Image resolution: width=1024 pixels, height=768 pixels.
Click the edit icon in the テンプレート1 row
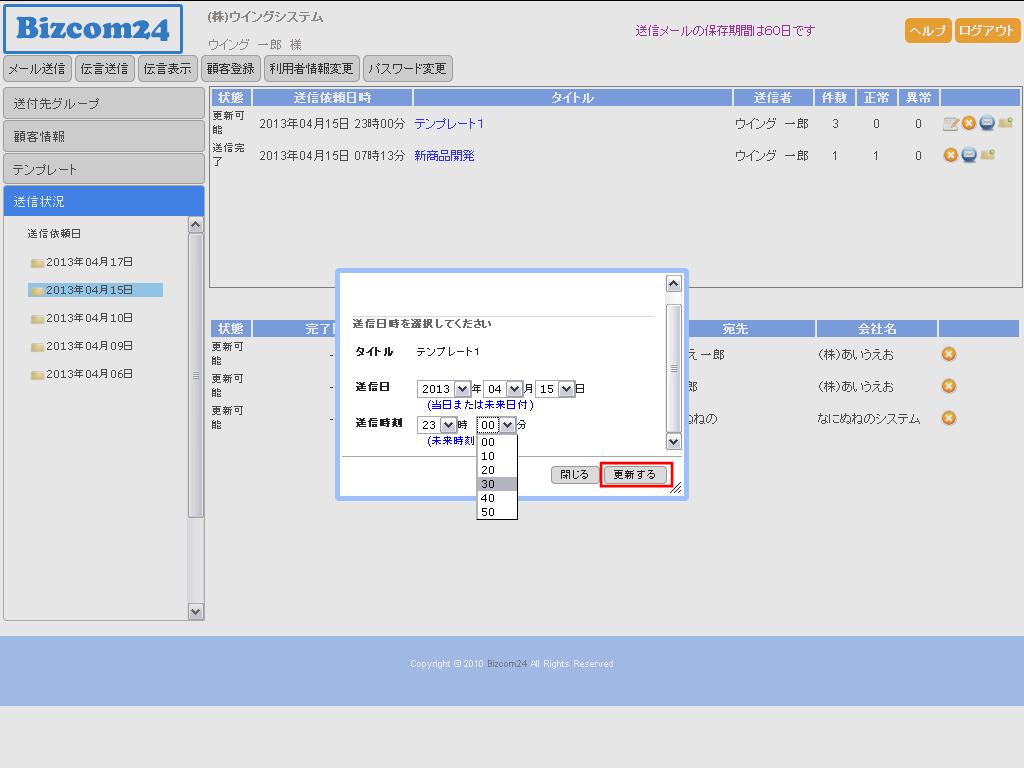pyautogui.click(x=951, y=124)
